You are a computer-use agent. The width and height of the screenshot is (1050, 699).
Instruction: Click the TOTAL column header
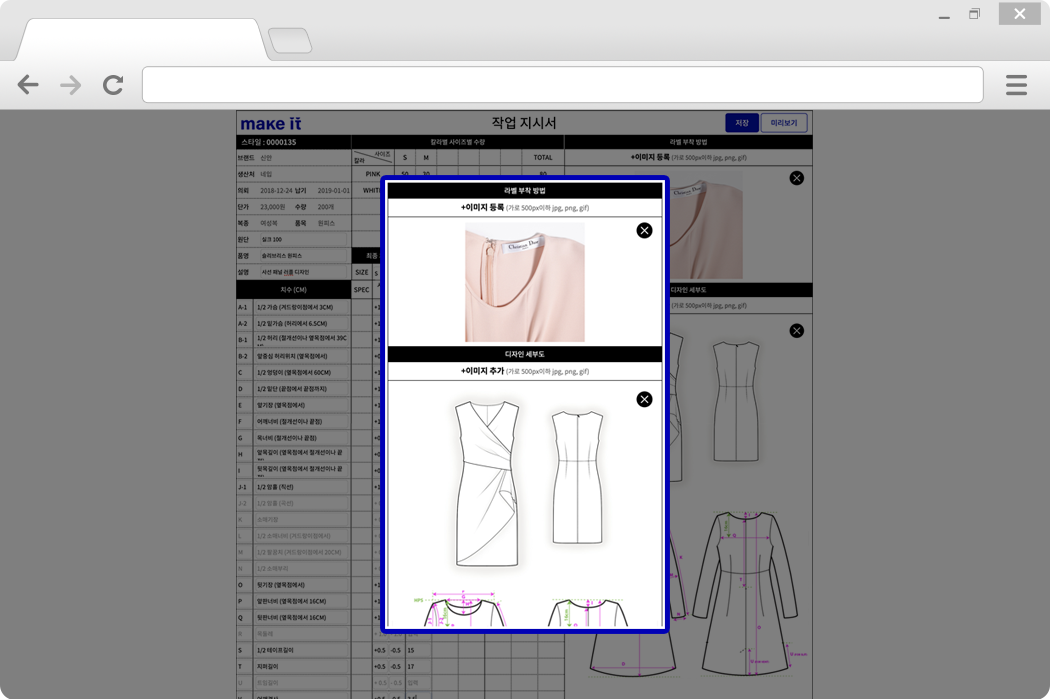tap(543, 158)
